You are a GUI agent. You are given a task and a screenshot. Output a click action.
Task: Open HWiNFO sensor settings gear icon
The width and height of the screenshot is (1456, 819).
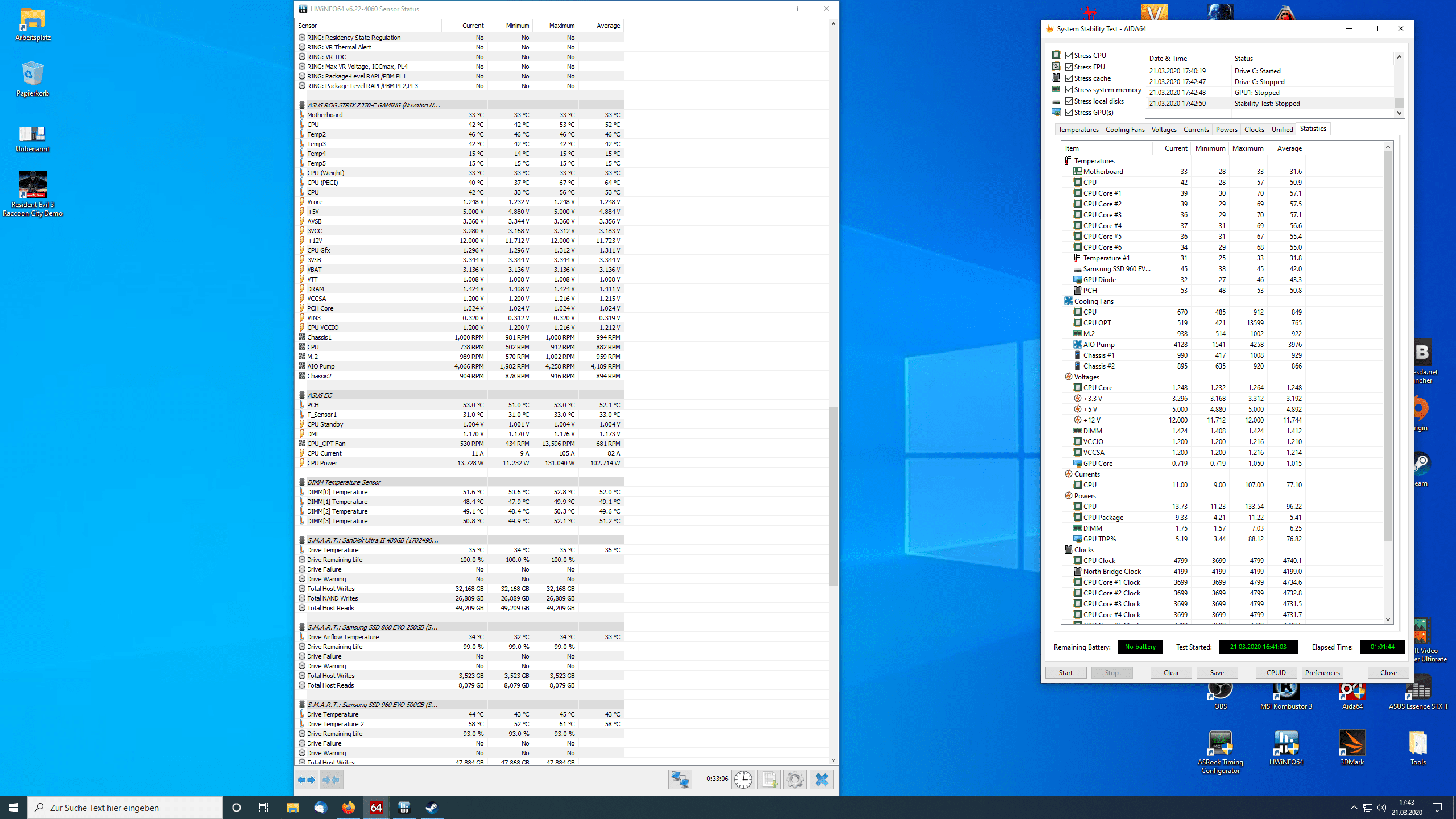[x=795, y=779]
